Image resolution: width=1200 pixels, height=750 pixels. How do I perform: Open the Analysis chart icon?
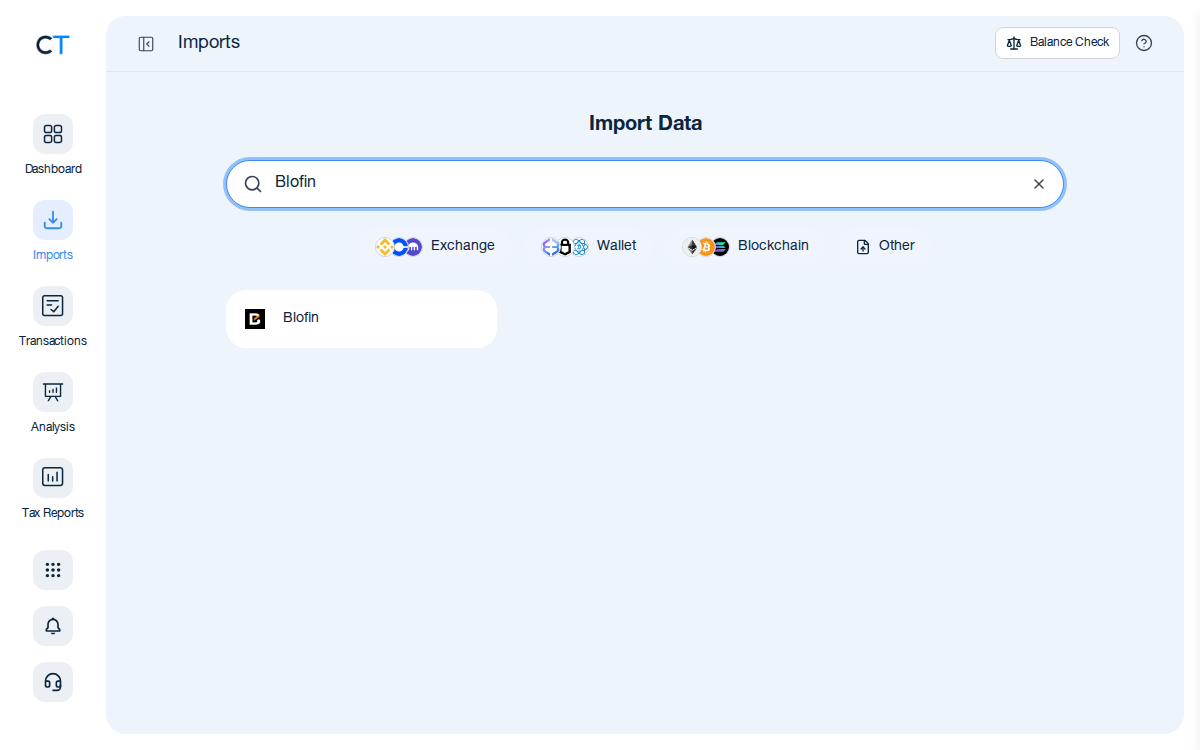(x=53, y=392)
